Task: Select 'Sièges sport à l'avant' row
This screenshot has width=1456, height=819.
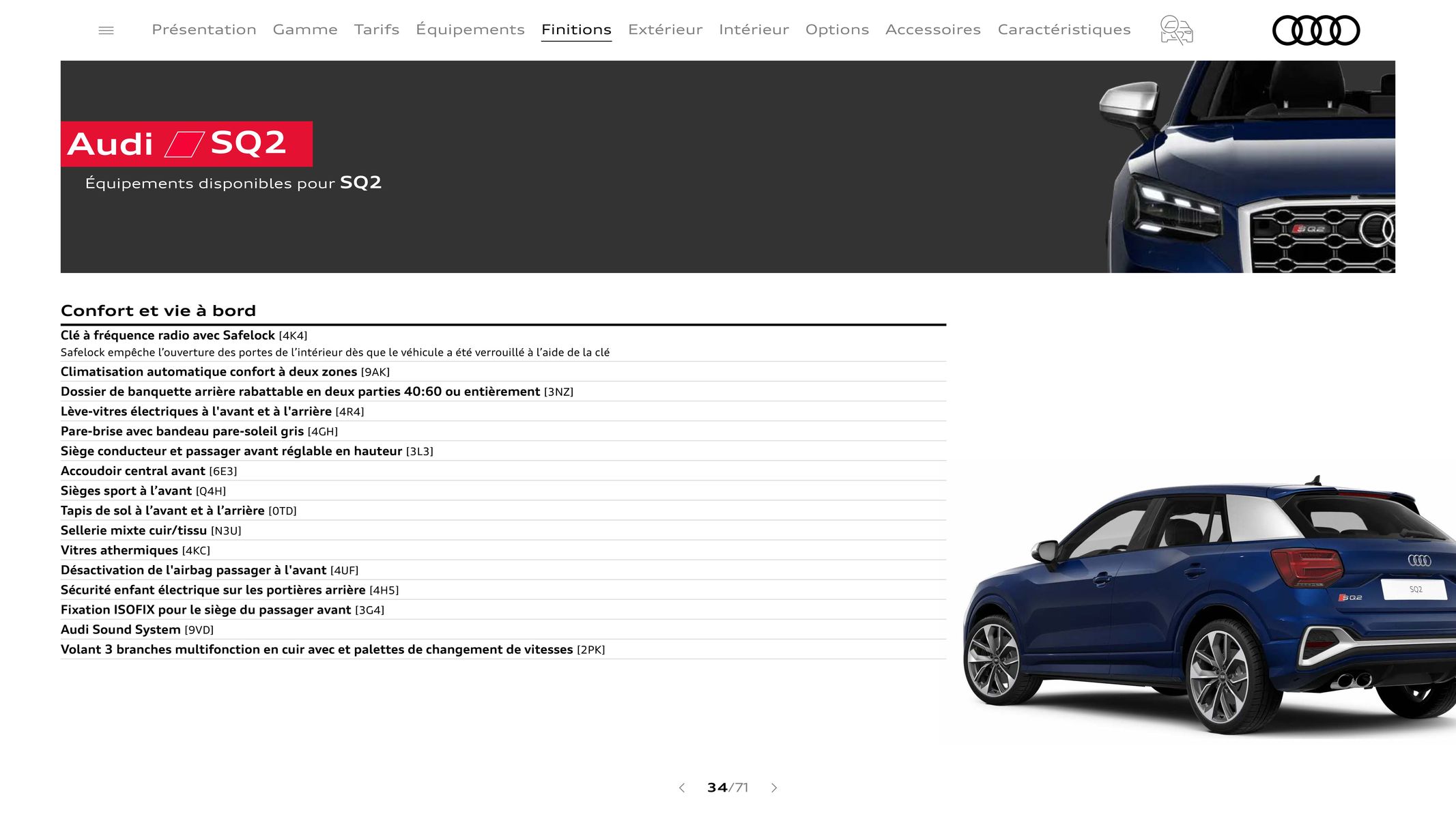Action: 503,490
